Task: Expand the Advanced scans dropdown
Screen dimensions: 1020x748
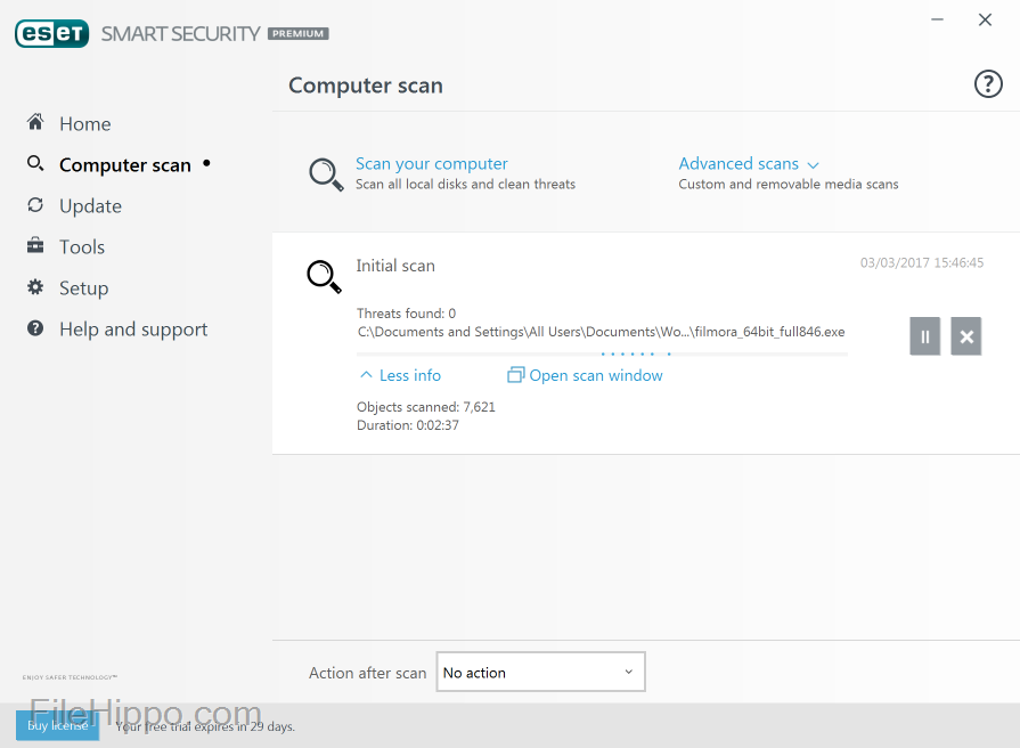Action: [x=748, y=164]
